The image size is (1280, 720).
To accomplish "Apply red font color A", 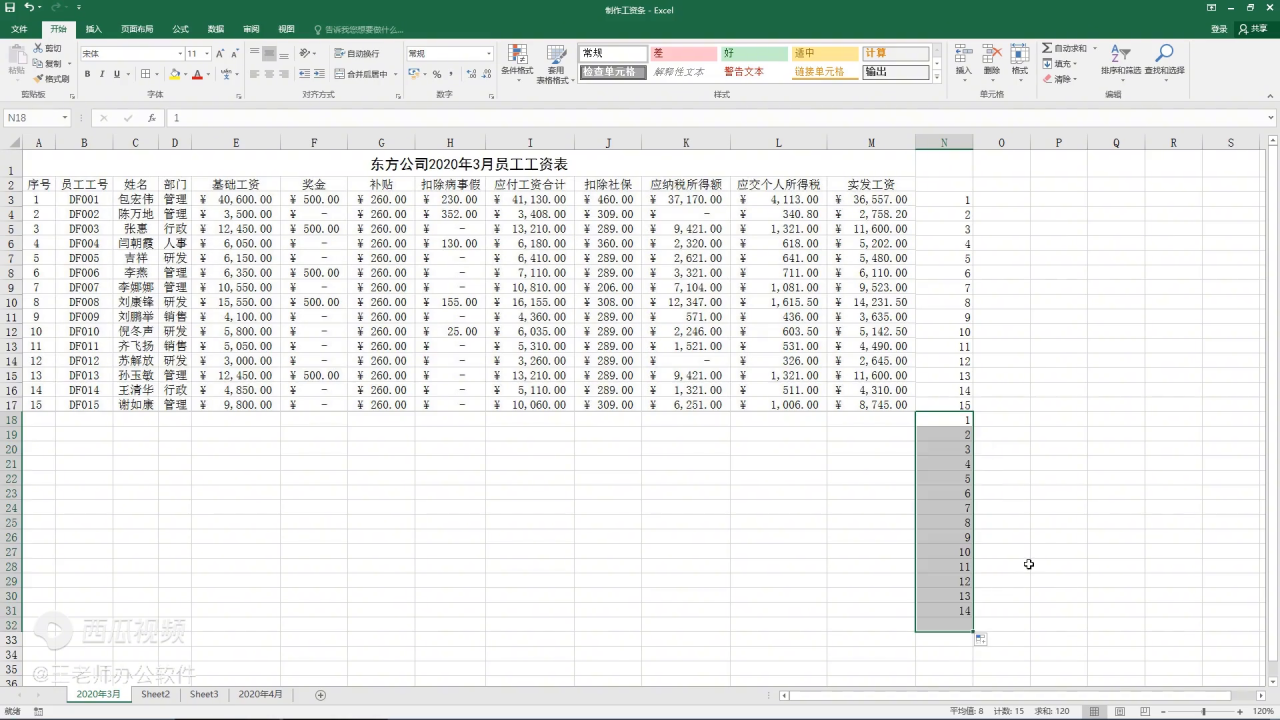I will [197, 74].
